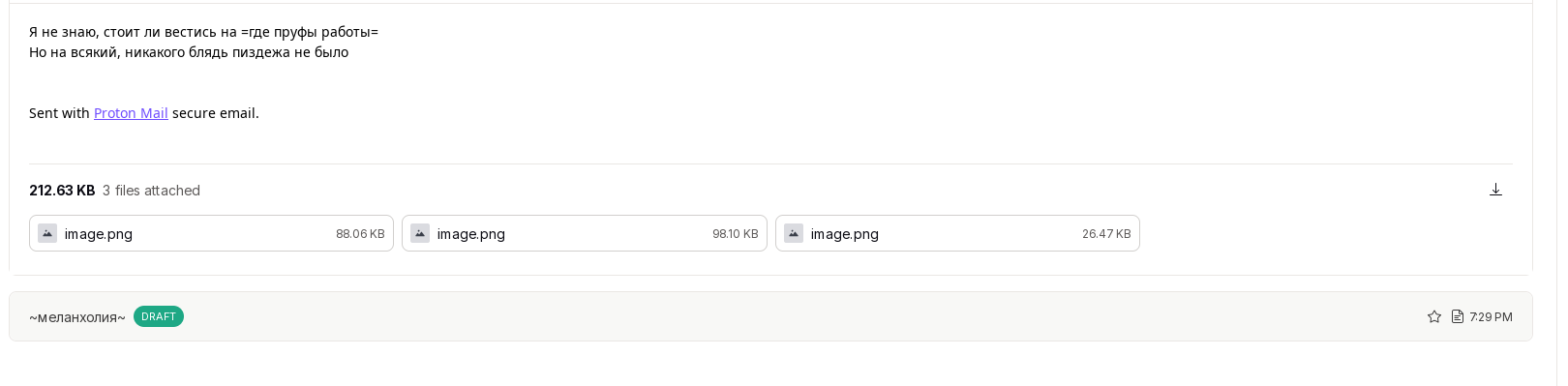The width and height of the screenshot is (1568, 386).
Task: Open the image.png attachment sized 98.10 KB
Action: [x=585, y=233]
